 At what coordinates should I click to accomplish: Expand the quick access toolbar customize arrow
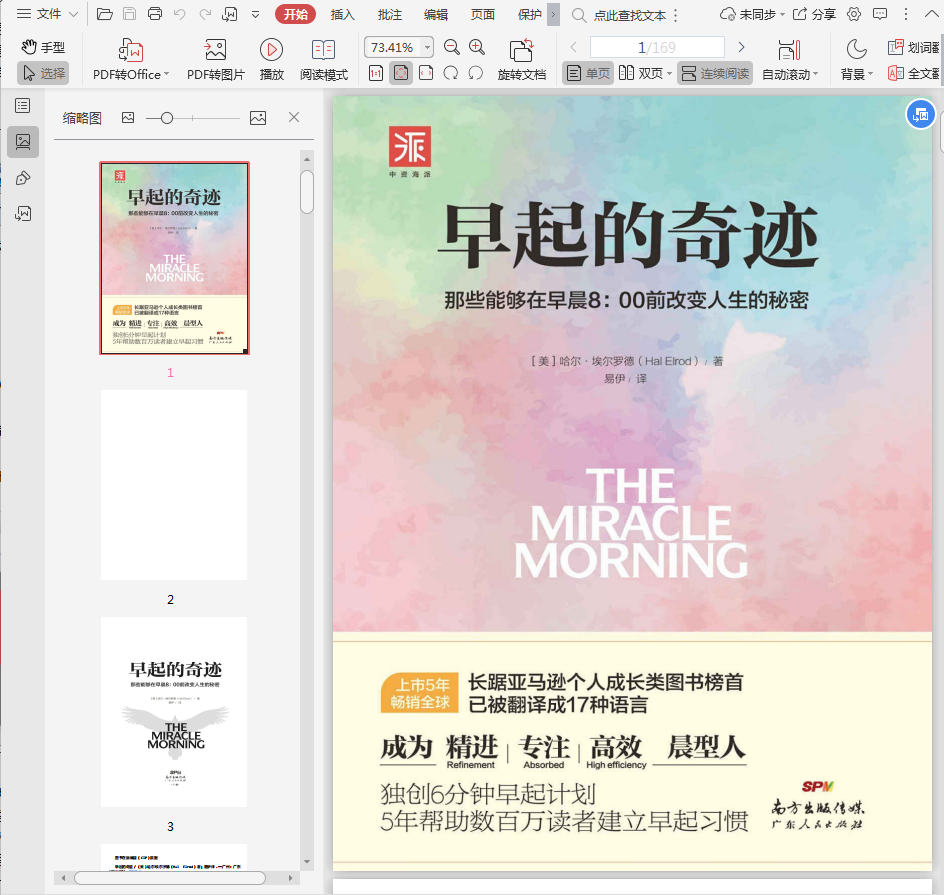[255, 14]
